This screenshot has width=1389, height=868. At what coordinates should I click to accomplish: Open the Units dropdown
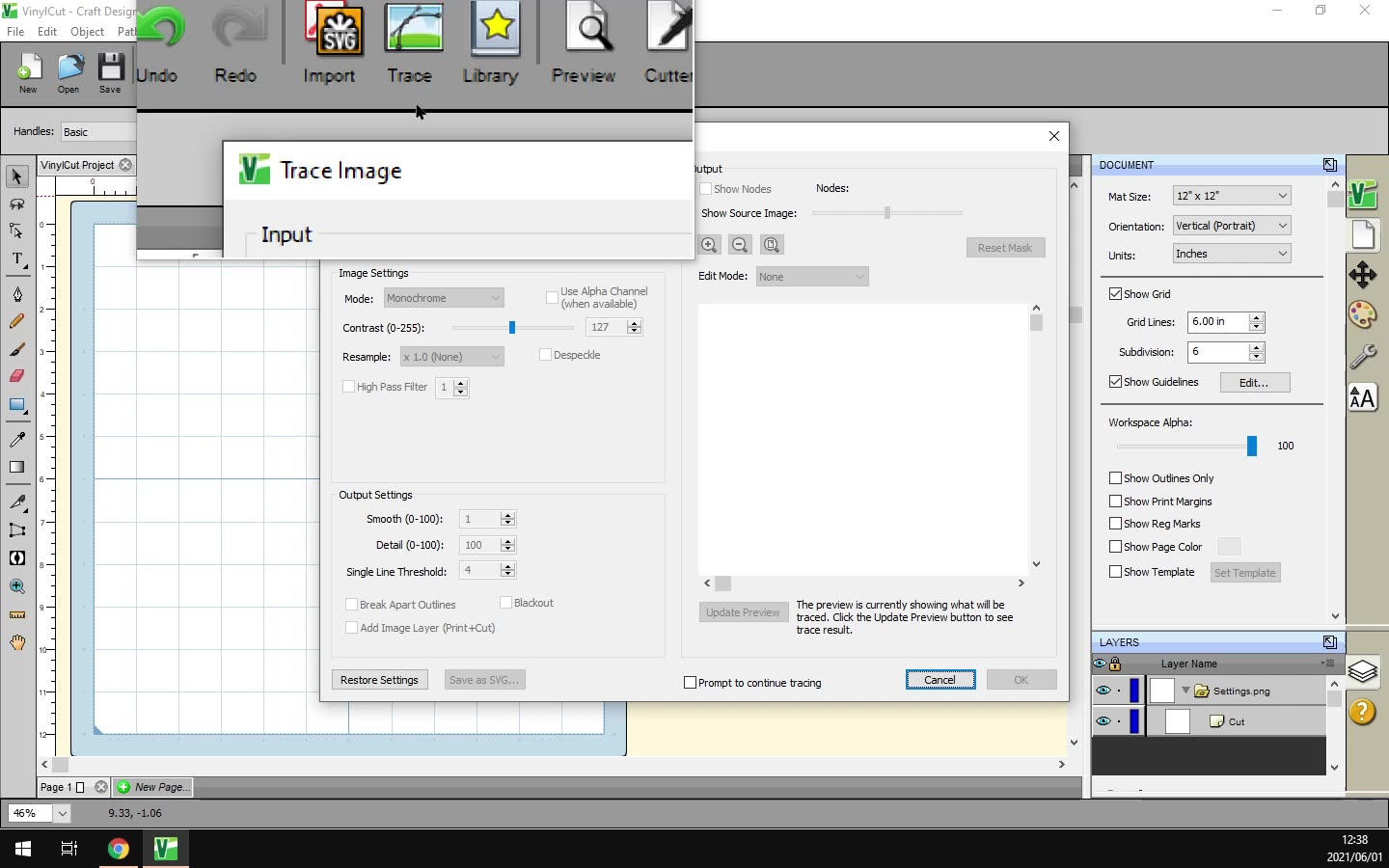1232,254
